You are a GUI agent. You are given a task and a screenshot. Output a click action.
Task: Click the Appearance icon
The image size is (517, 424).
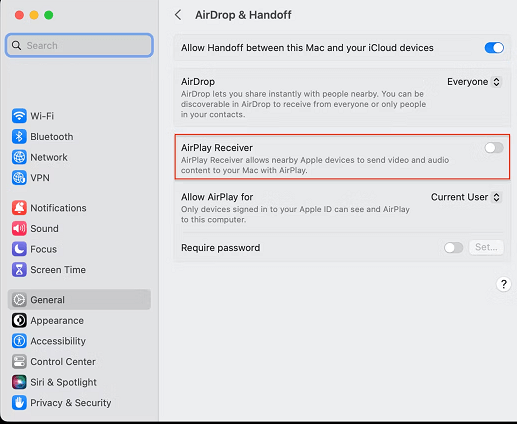tap(19, 320)
